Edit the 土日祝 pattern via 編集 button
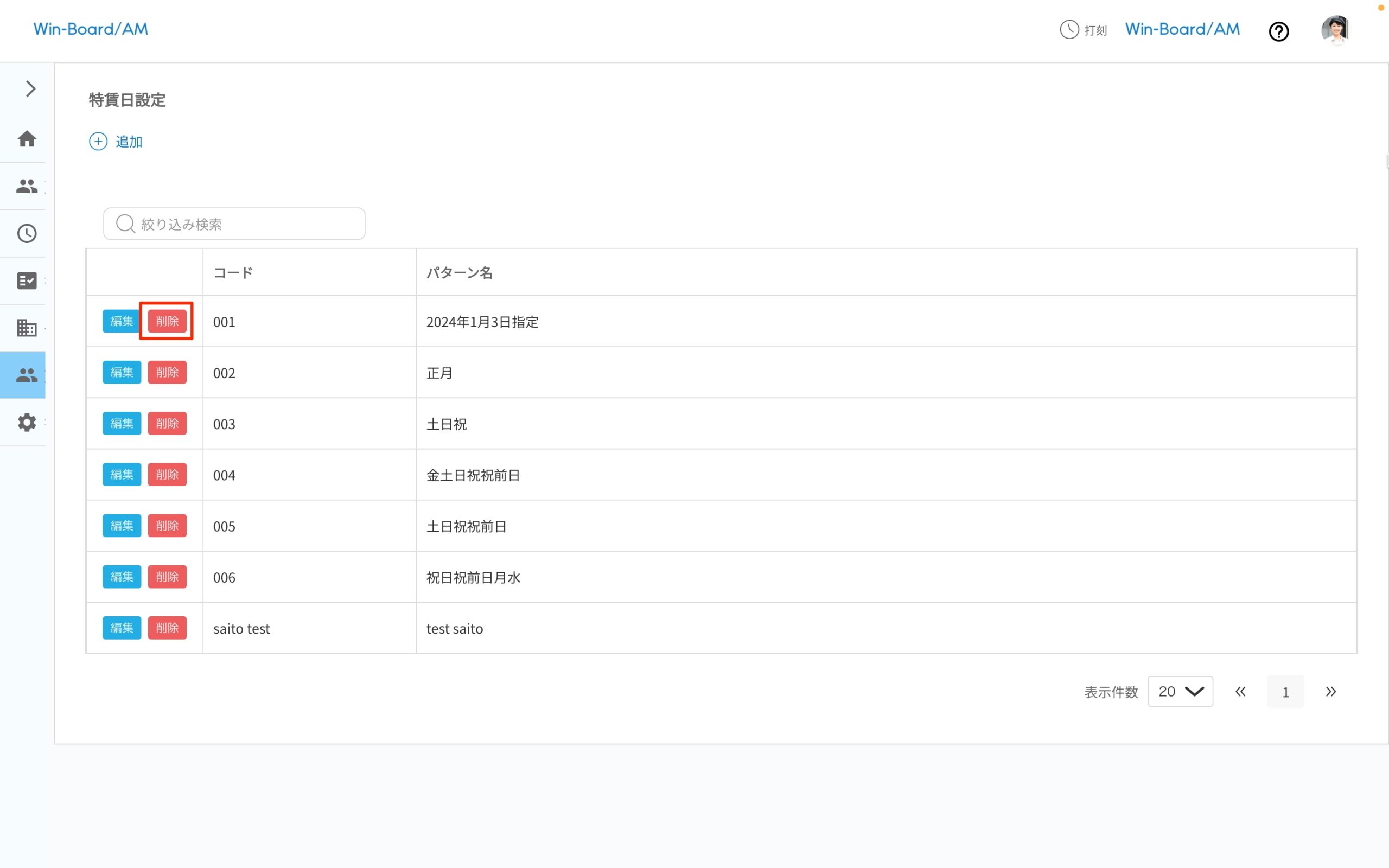Screen dimensions: 1389x868 coord(122,423)
